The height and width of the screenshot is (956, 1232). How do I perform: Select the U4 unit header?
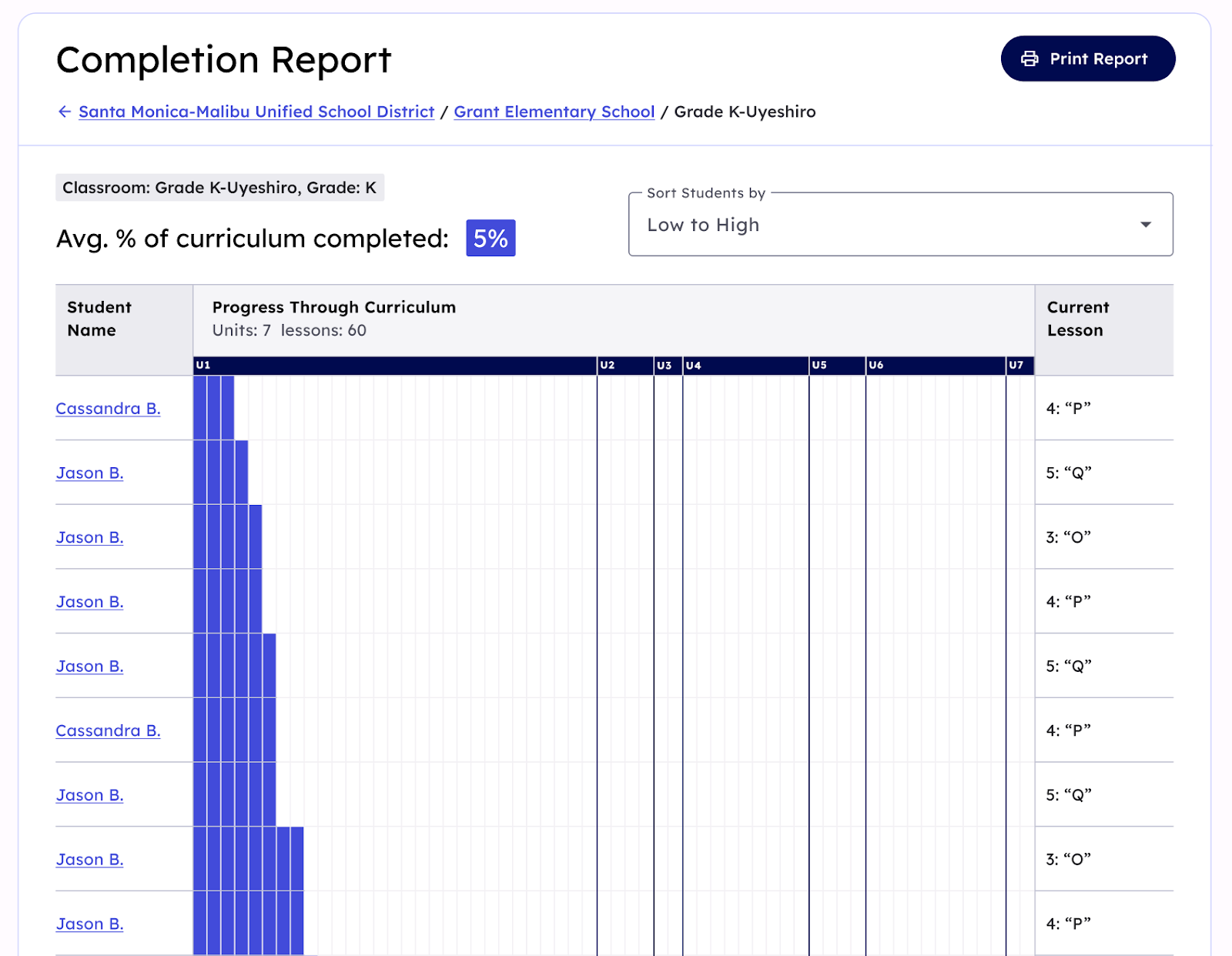coord(694,365)
